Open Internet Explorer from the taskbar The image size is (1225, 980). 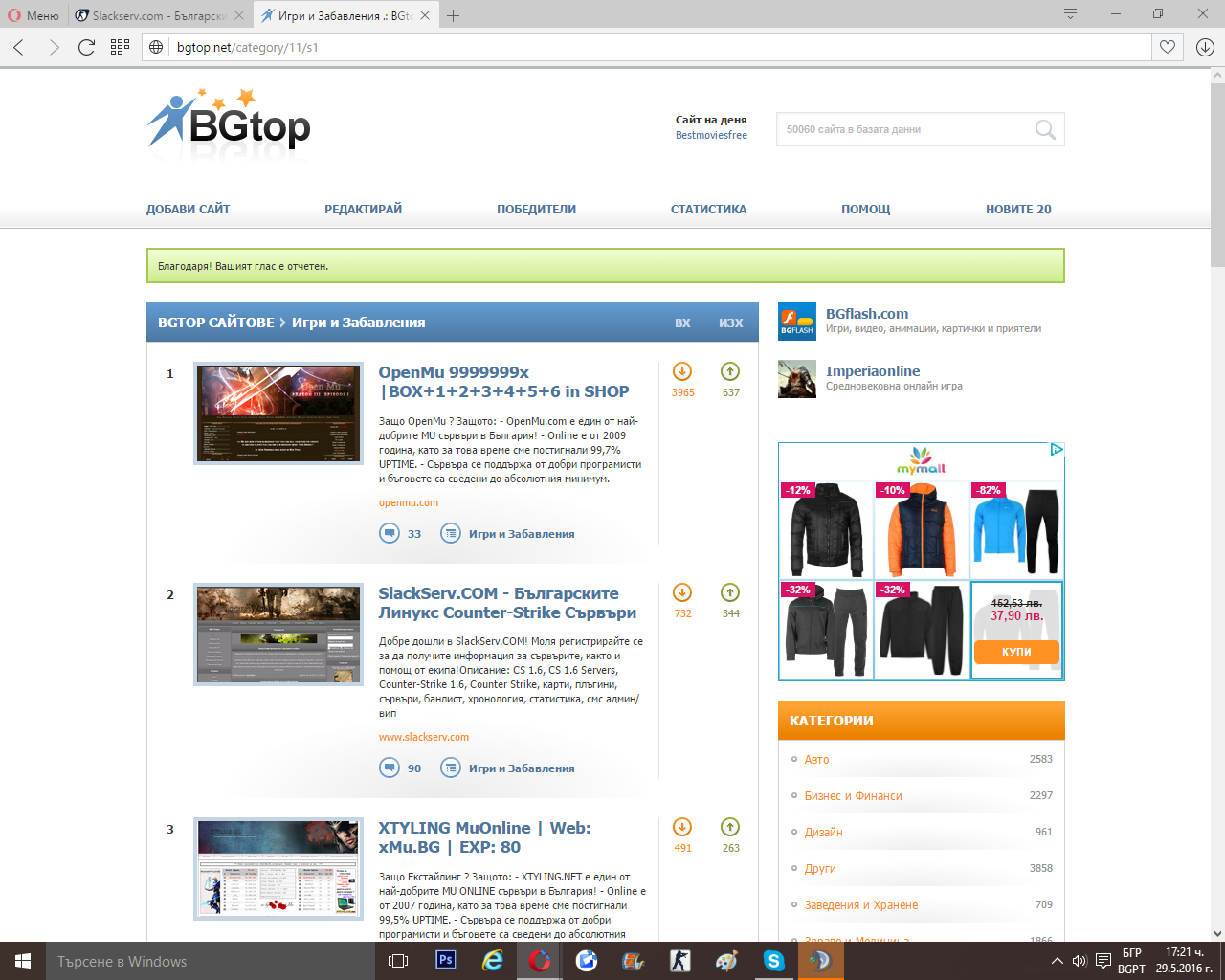[493, 961]
